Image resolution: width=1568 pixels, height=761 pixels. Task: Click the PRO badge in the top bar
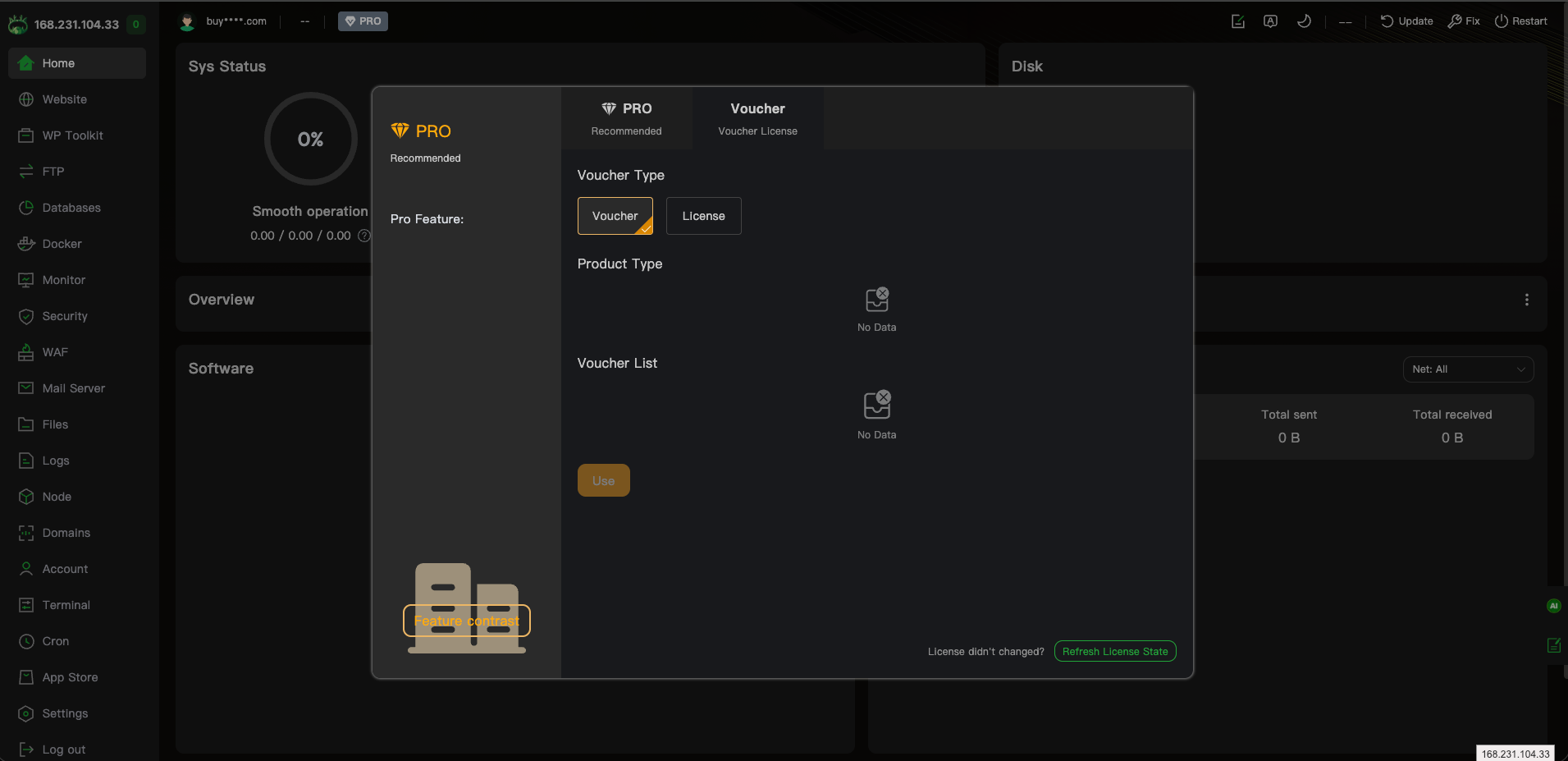[363, 21]
